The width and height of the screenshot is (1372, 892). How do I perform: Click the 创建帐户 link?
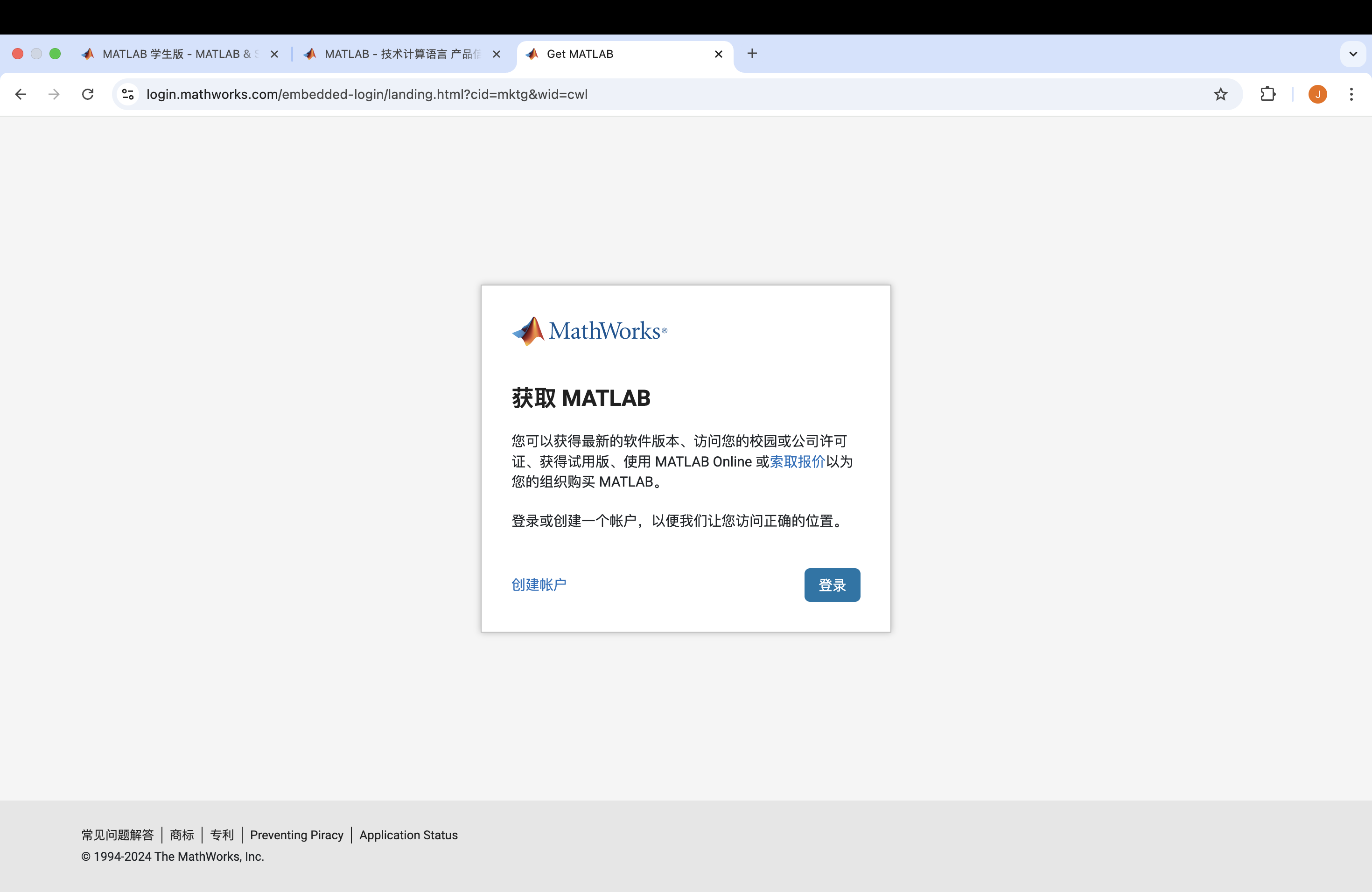tap(539, 584)
